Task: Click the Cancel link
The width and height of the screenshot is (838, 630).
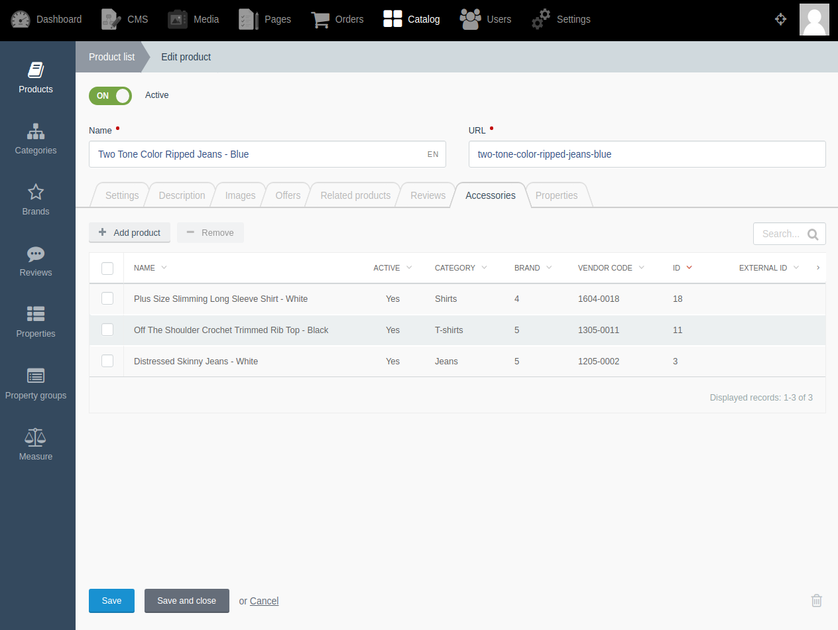Action: [x=264, y=601]
